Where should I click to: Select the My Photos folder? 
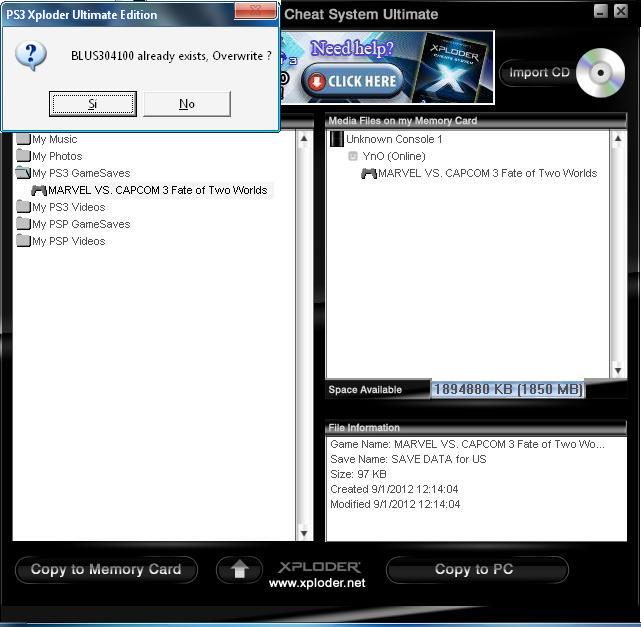[57, 156]
